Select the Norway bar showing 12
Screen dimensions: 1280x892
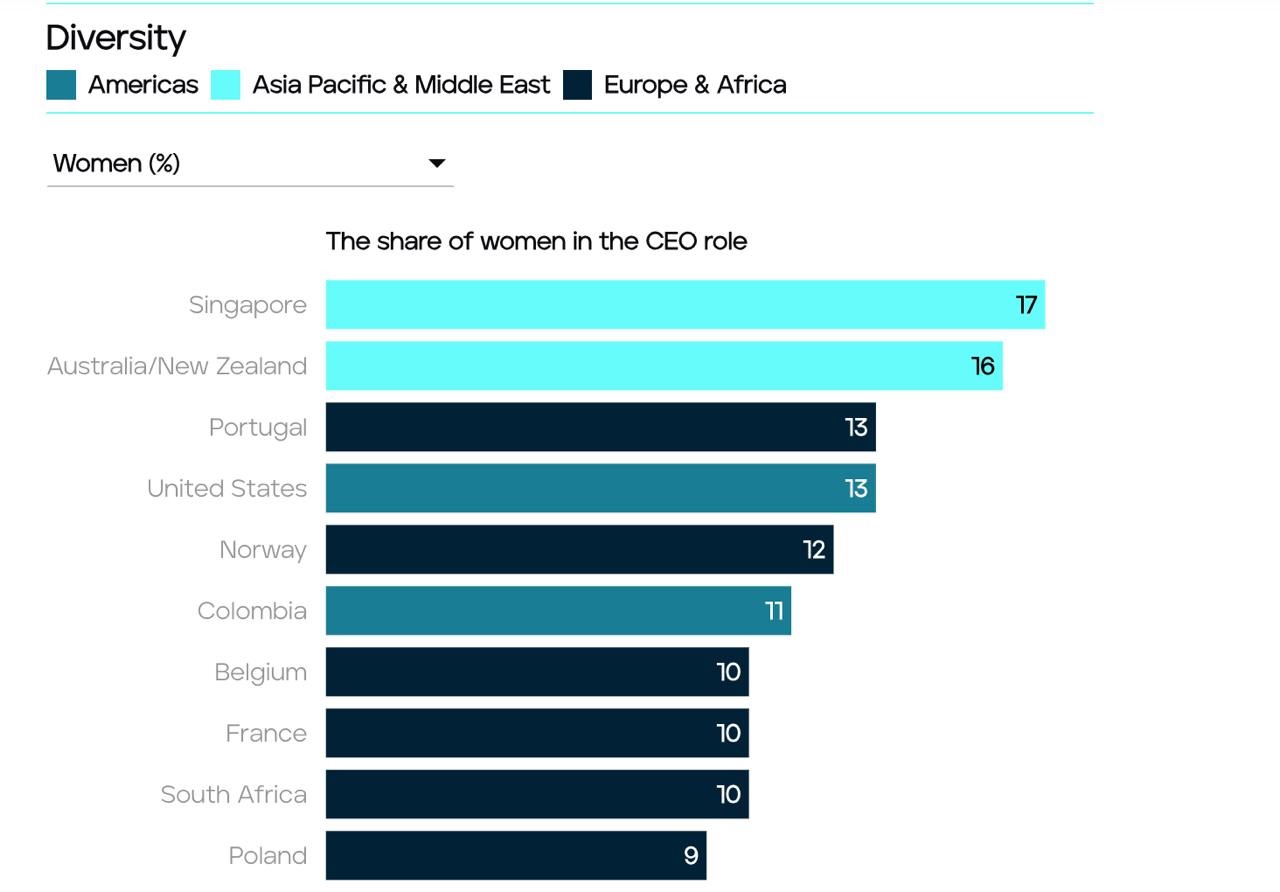click(x=579, y=549)
